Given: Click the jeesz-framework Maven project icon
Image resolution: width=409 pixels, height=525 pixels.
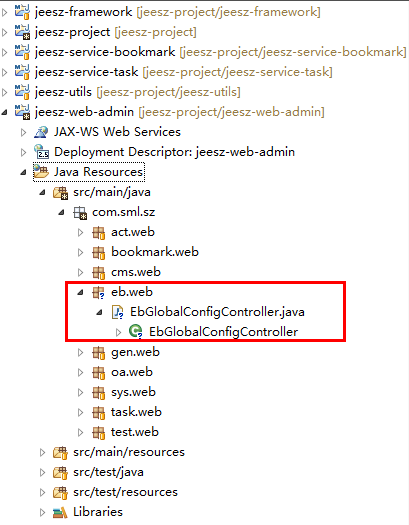Looking at the screenshot, I should 22,12.
